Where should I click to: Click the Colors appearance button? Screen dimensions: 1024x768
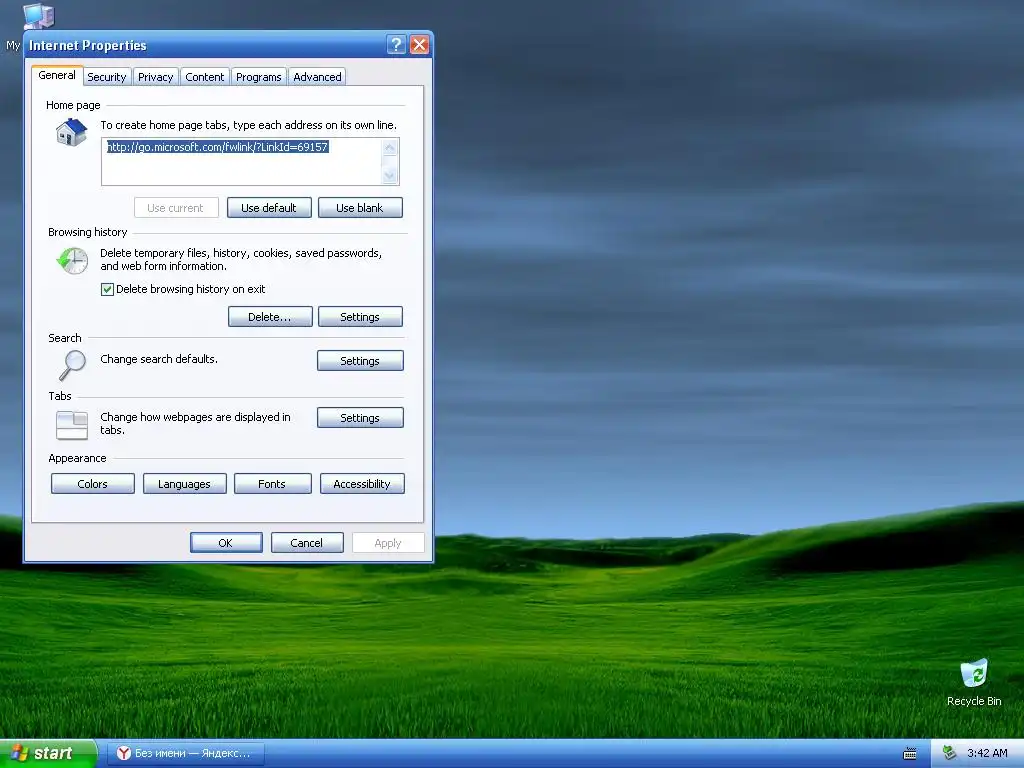pyautogui.click(x=93, y=484)
